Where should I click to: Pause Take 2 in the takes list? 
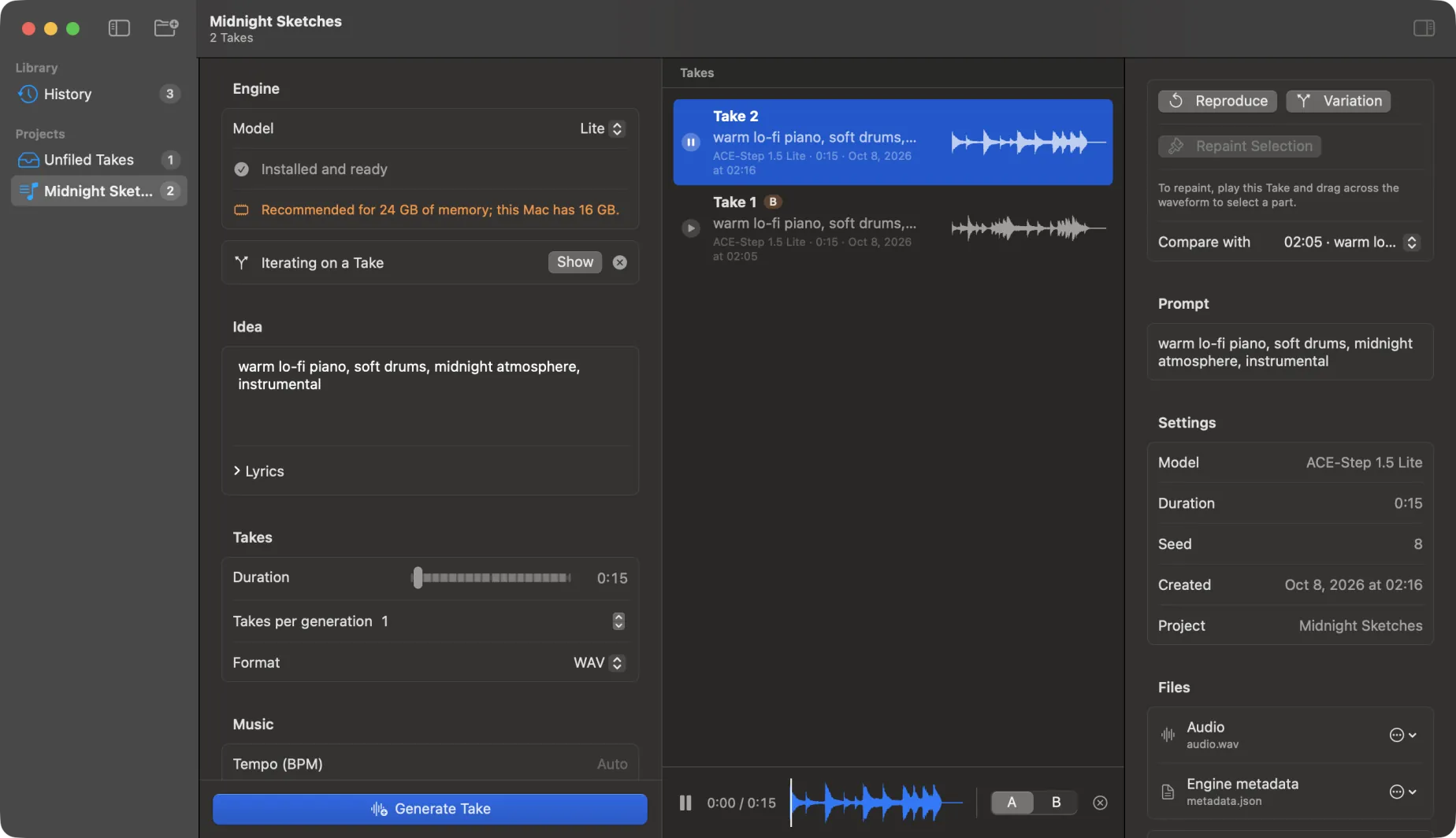click(x=691, y=143)
